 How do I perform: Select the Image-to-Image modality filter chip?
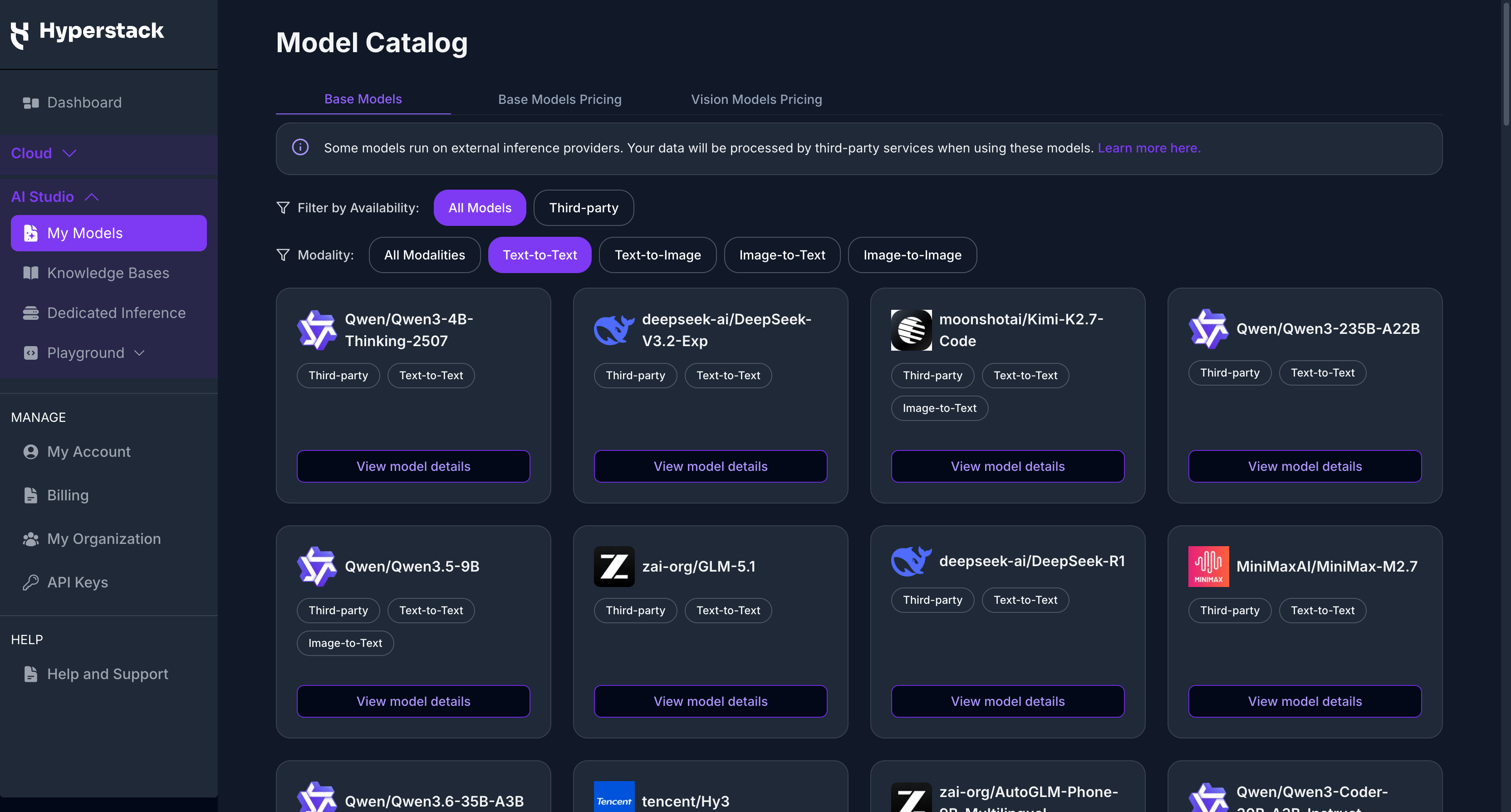[x=912, y=254]
